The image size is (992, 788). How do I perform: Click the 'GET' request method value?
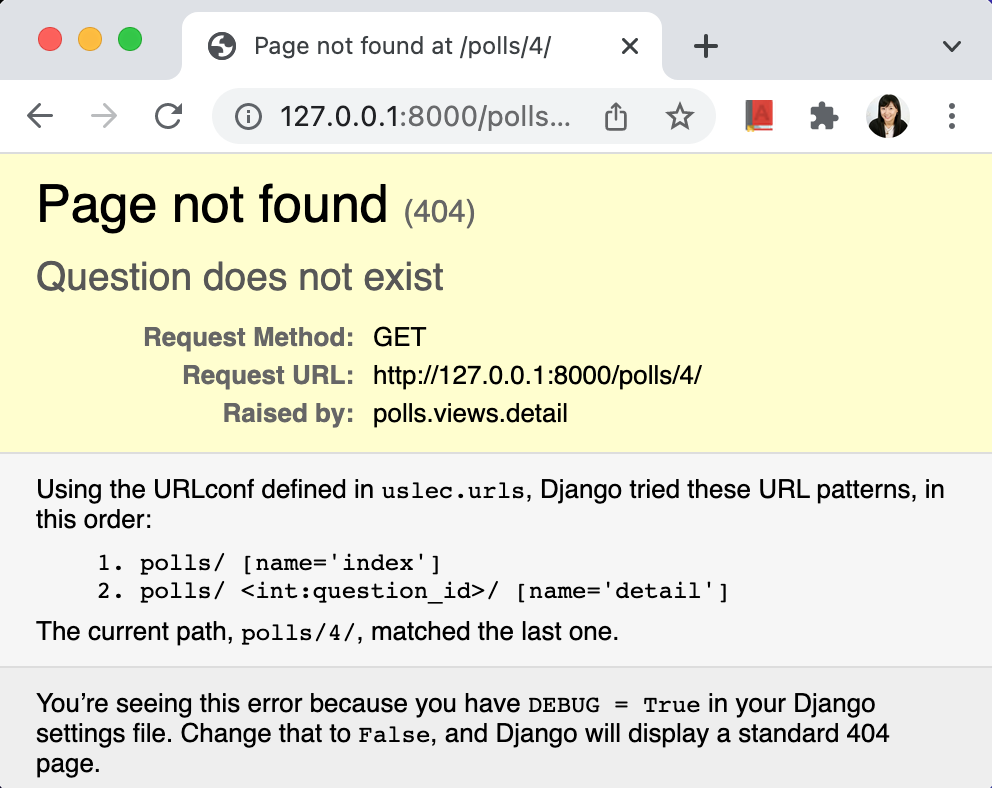point(400,337)
